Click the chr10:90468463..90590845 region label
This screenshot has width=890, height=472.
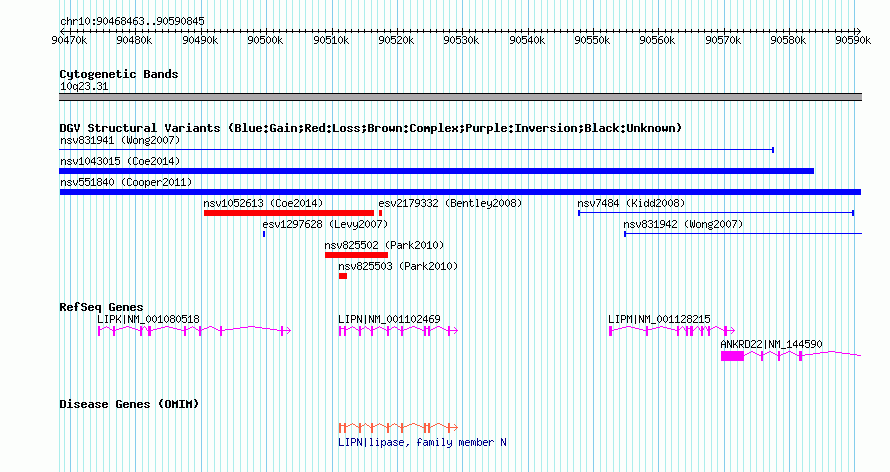pyautogui.click(x=132, y=22)
